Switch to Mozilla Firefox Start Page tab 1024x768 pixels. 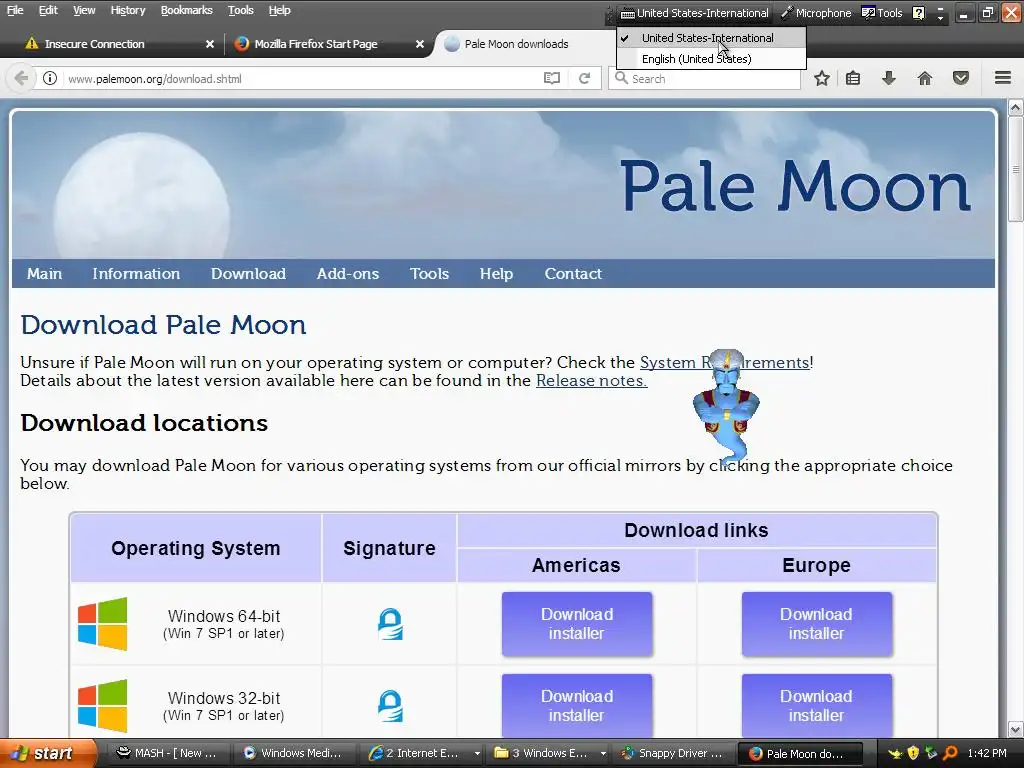[x=327, y=44]
